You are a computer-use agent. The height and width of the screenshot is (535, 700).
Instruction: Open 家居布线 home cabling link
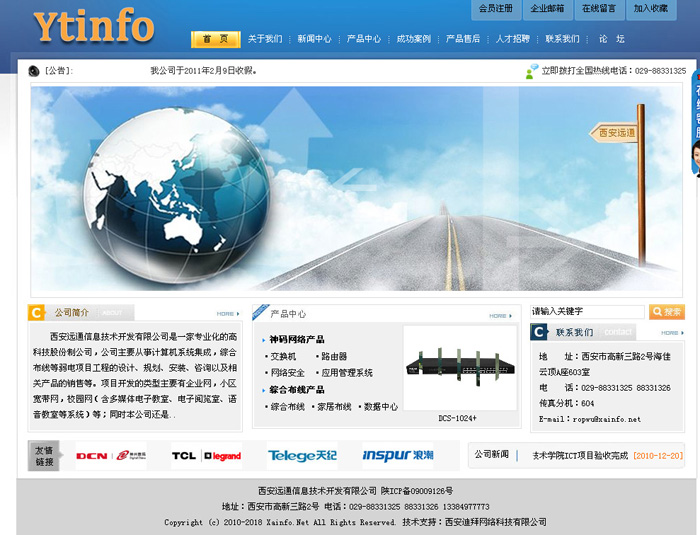[x=334, y=407]
